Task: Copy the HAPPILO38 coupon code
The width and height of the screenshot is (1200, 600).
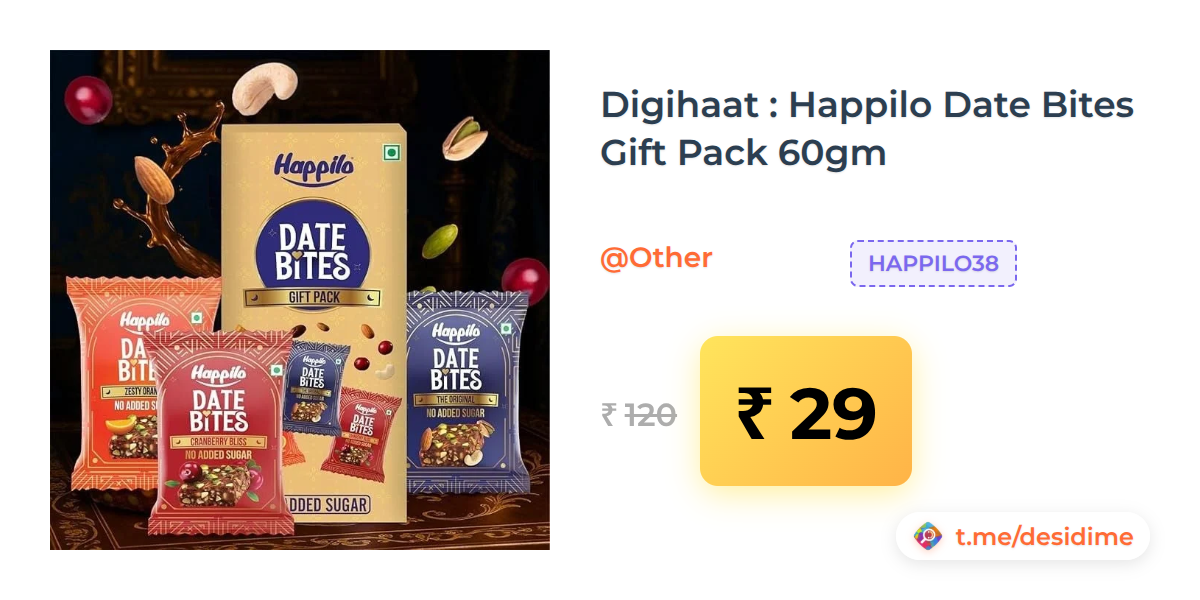Action: [x=933, y=264]
